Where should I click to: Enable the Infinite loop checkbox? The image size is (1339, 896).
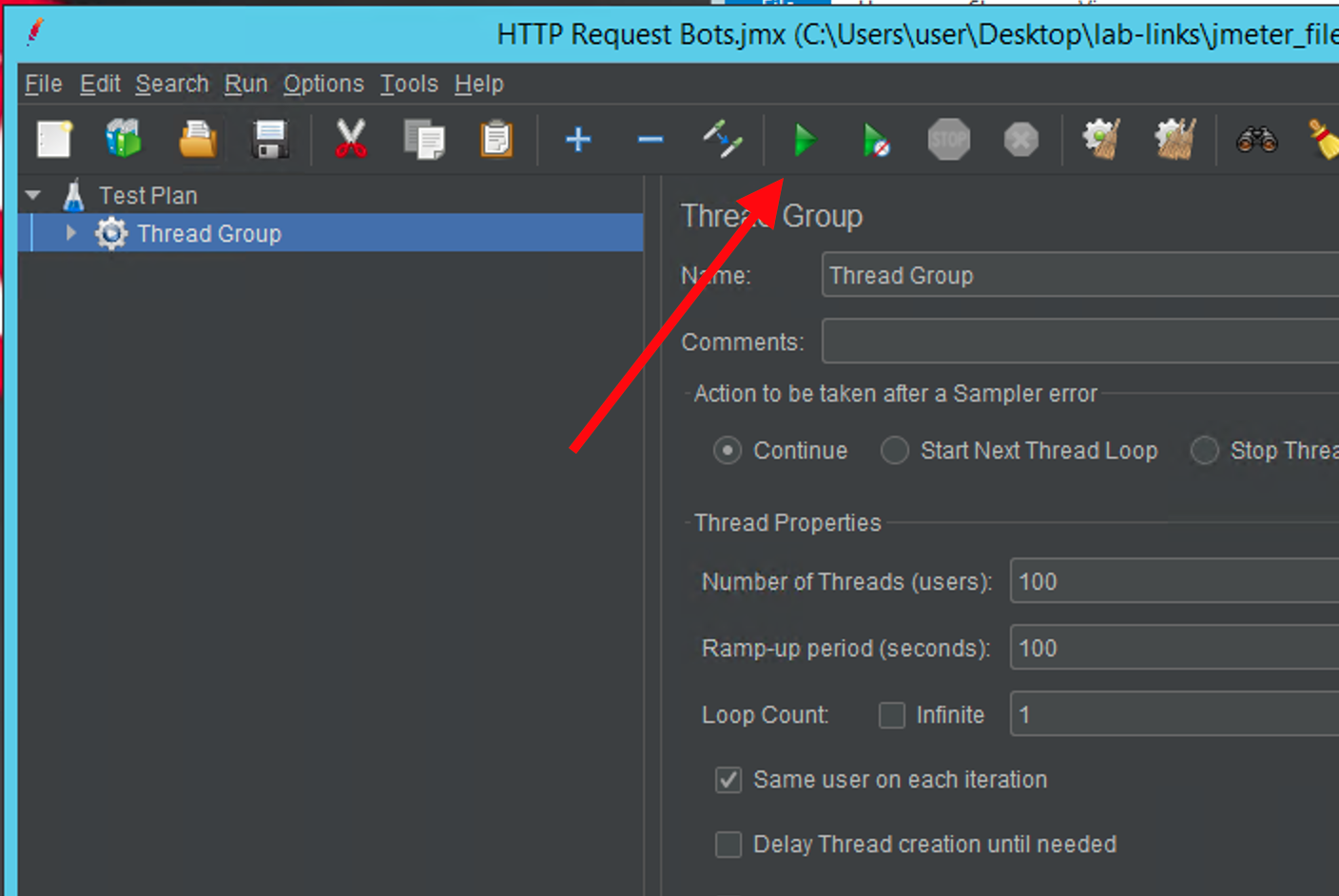pos(892,714)
